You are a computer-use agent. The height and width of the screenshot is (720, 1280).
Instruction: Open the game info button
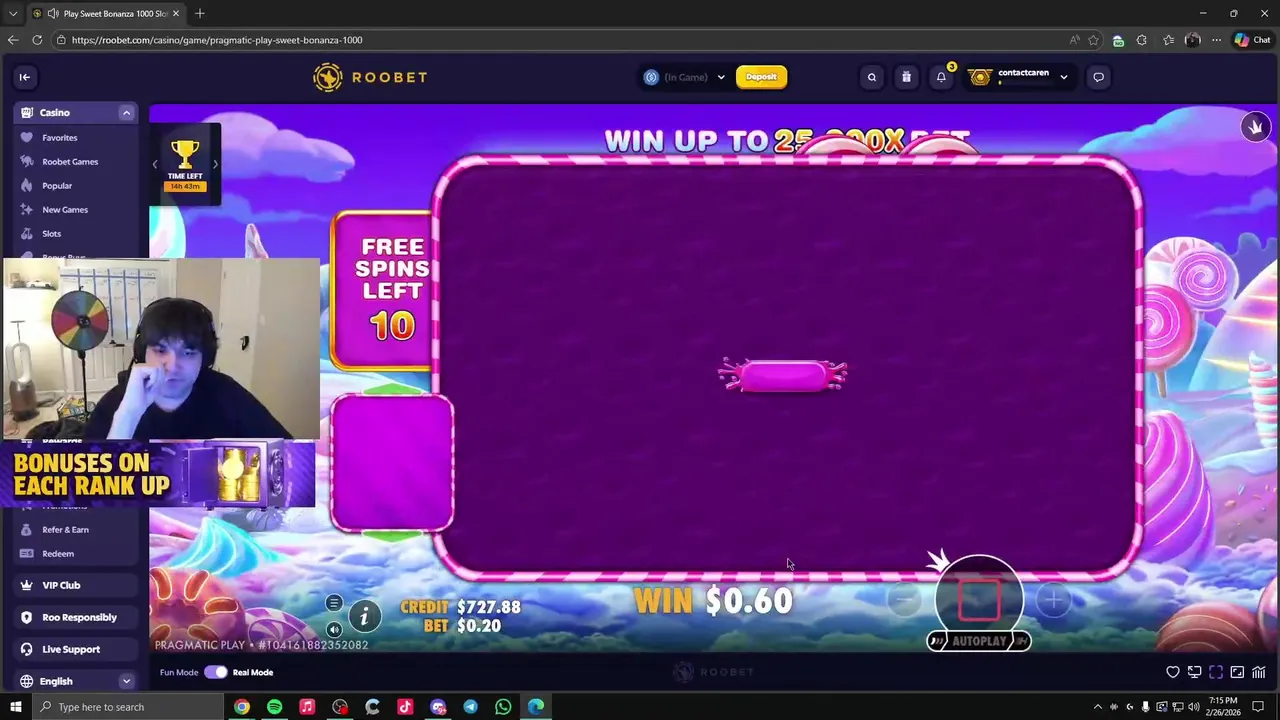[364, 617]
